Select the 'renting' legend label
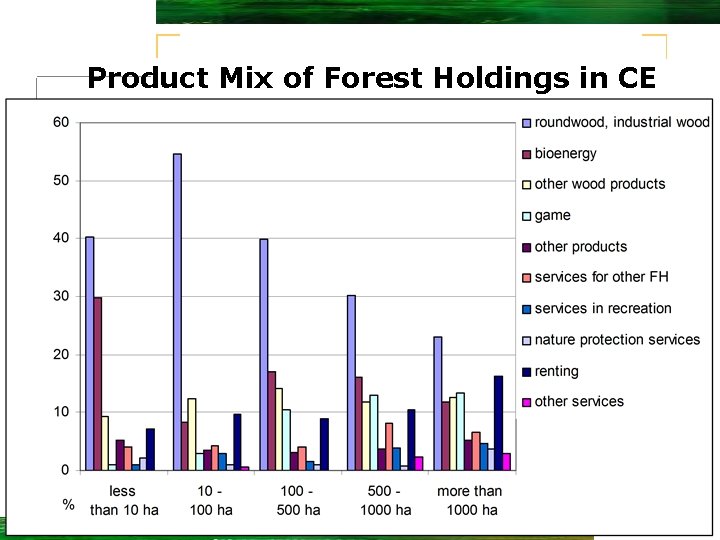This screenshot has height=540, width=720. [x=557, y=371]
